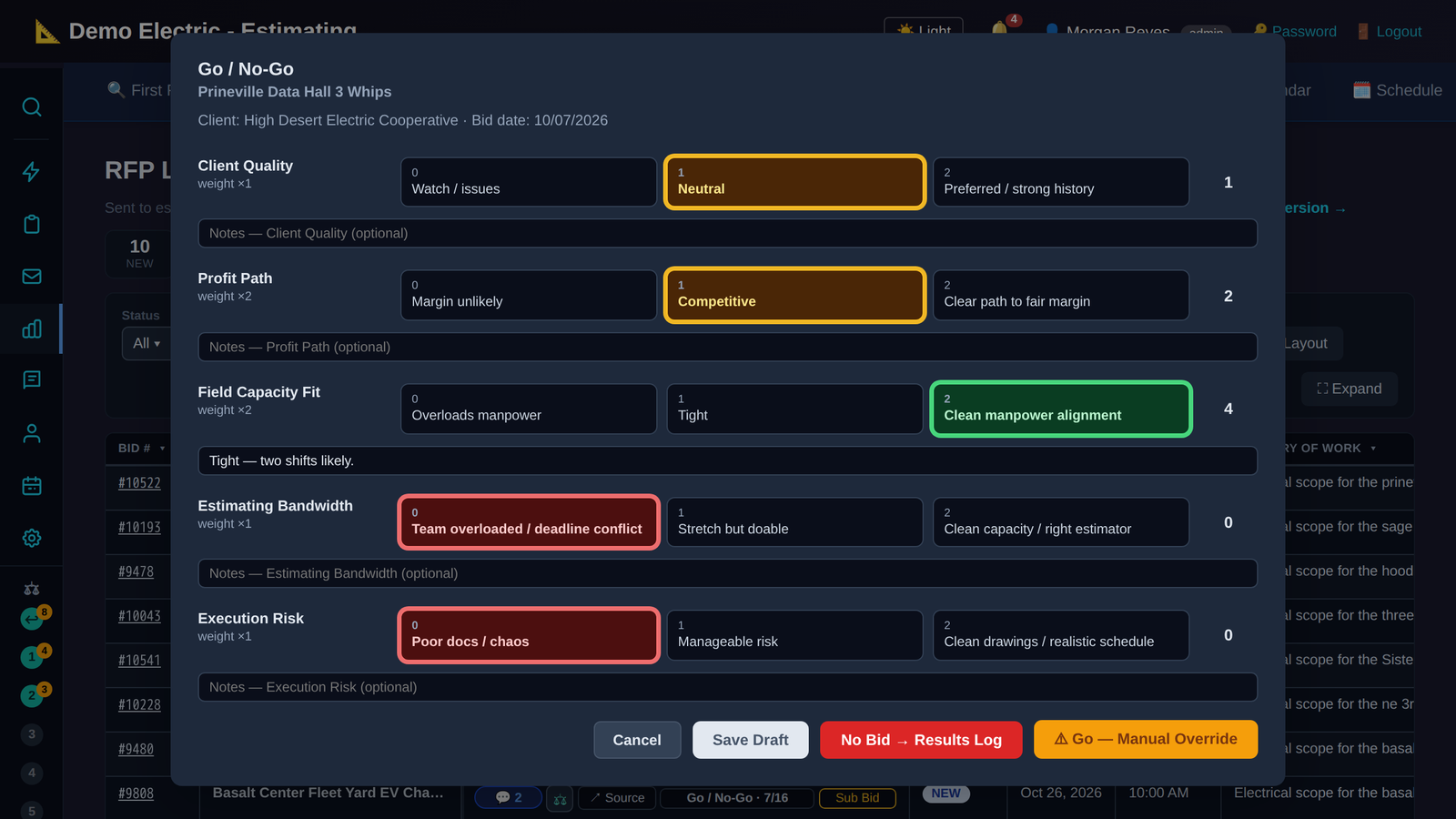The width and height of the screenshot is (1456, 819).
Task: Click the lightning bolt sidebar icon
Action: click(x=32, y=172)
